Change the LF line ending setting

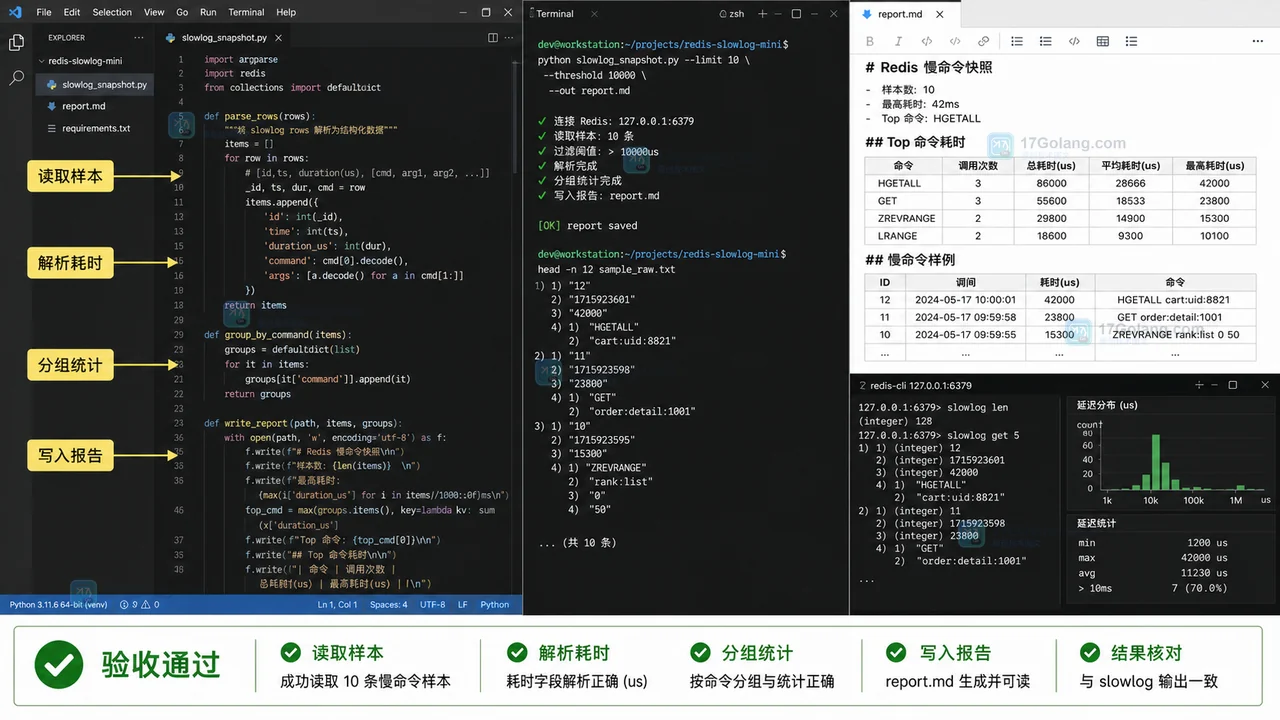[x=463, y=604]
